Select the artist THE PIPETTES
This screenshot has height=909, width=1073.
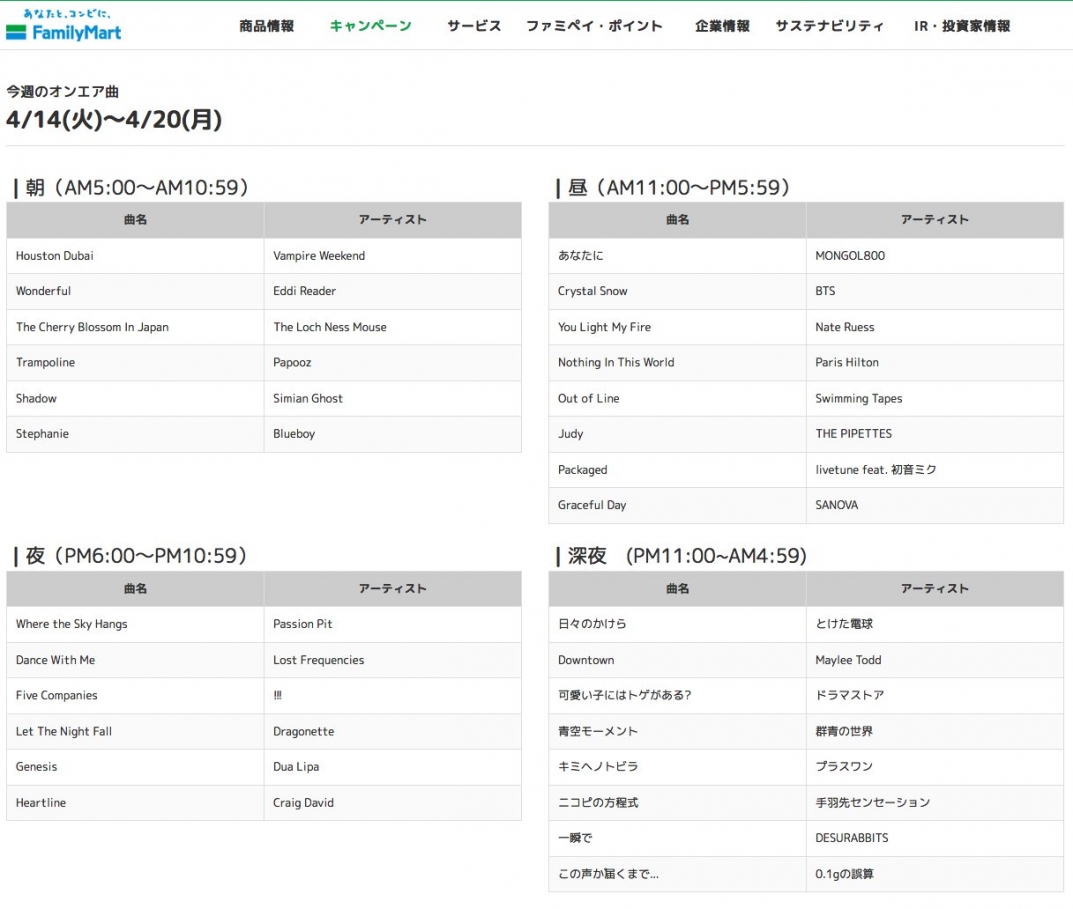tap(853, 434)
